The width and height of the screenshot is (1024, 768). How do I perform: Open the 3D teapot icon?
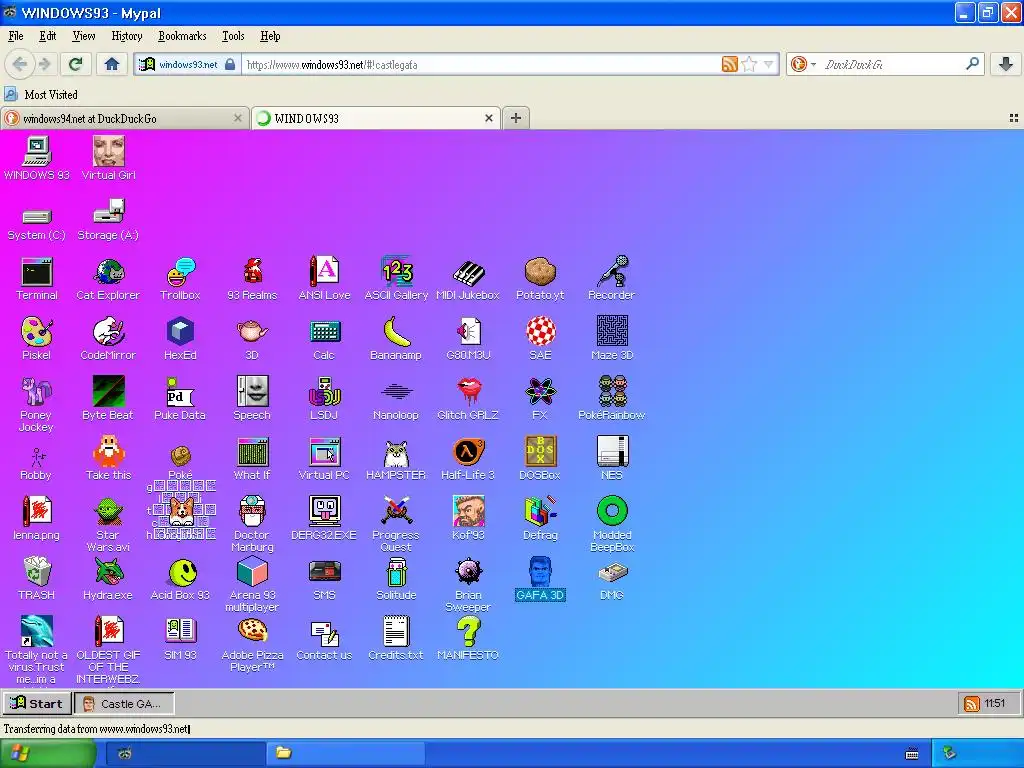click(252, 339)
